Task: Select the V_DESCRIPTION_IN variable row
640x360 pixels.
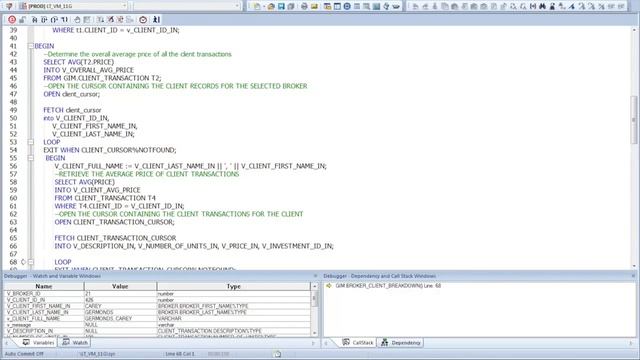Action: click(x=157, y=331)
